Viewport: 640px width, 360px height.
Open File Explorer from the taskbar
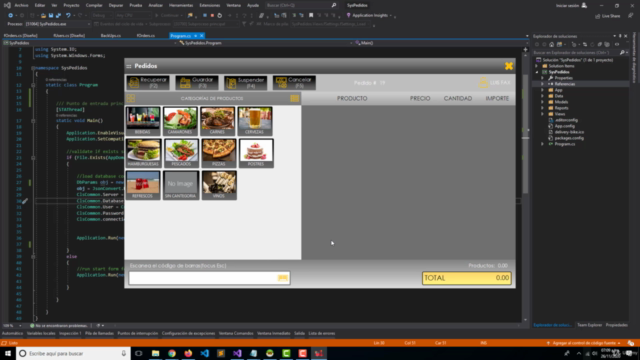coord(156,353)
